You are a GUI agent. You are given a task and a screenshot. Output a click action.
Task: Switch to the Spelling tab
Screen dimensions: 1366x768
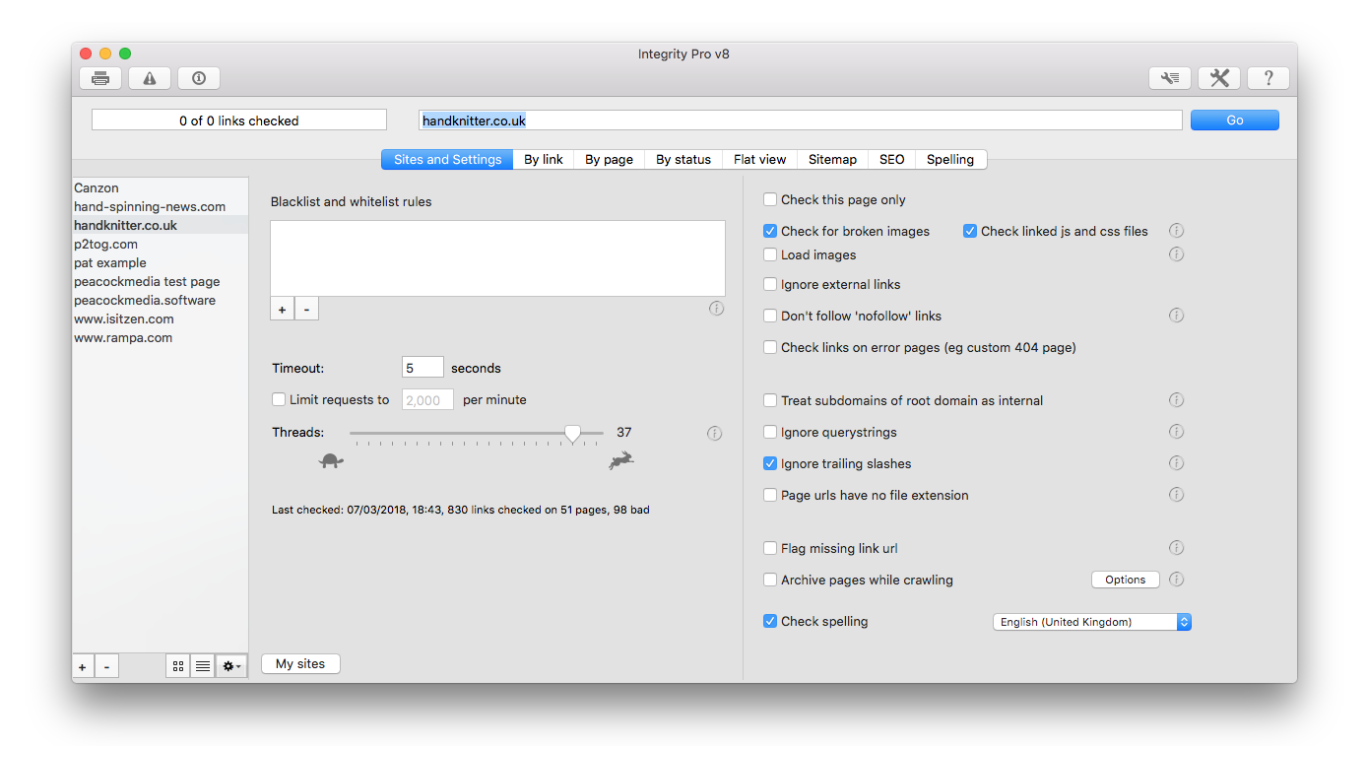(950, 160)
